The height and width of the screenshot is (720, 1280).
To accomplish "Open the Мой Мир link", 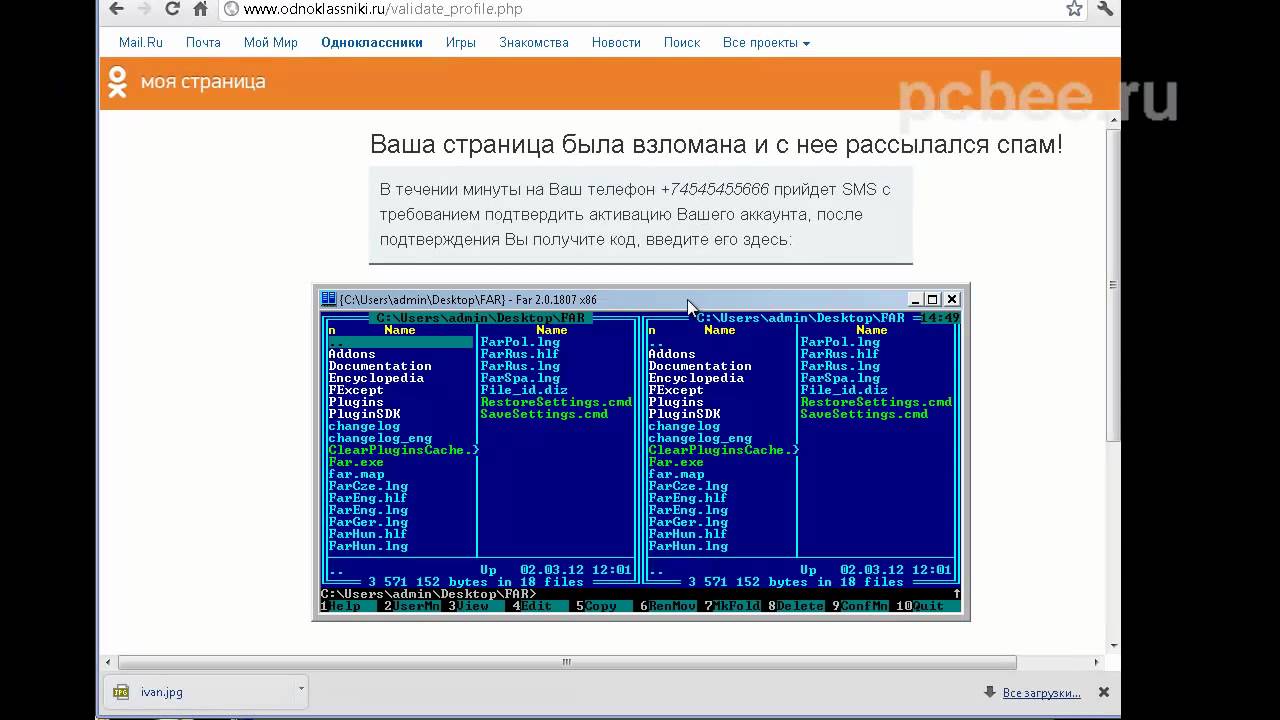I will click(x=271, y=43).
